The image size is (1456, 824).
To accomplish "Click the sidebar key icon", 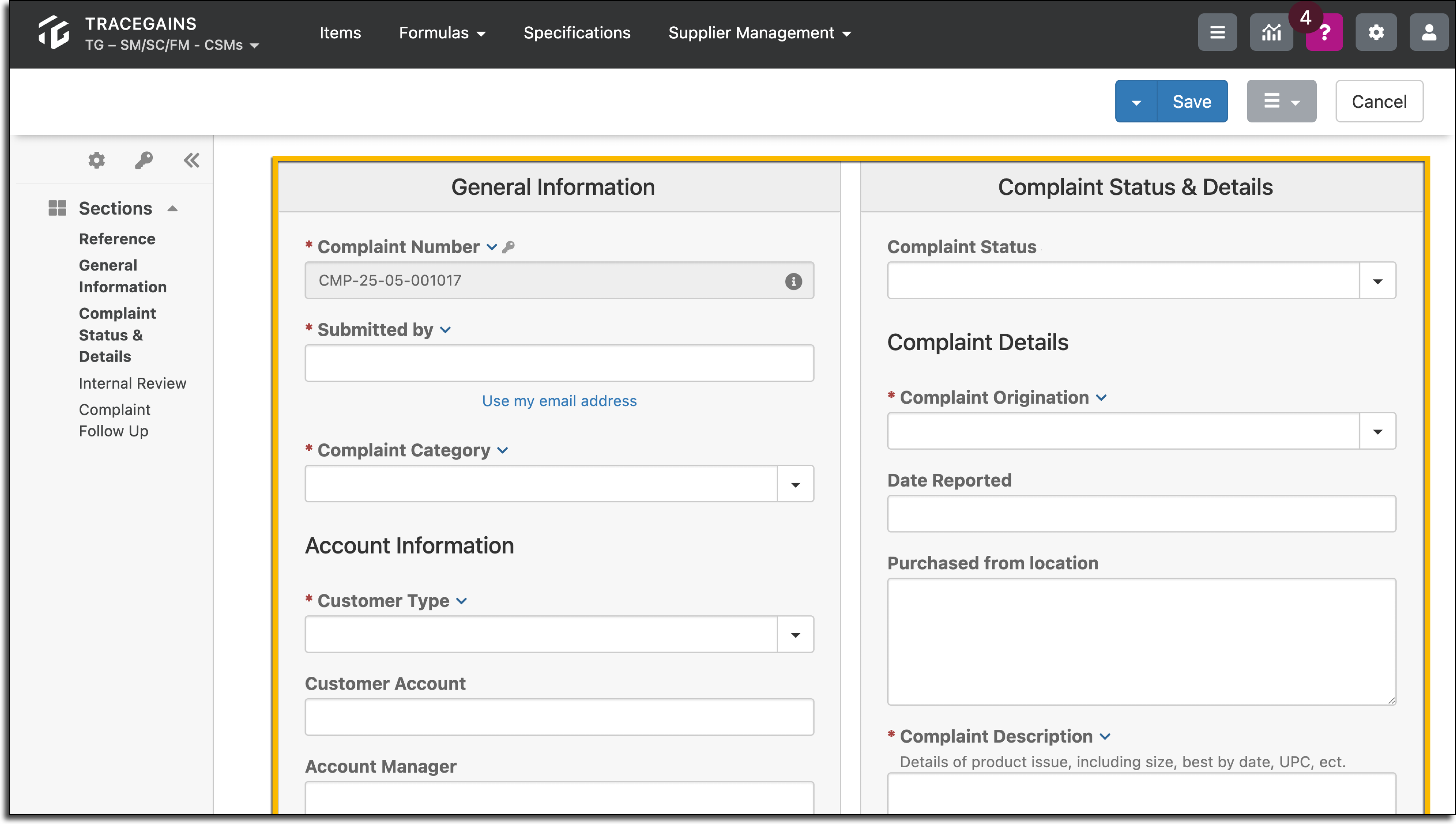I will pos(144,160).
